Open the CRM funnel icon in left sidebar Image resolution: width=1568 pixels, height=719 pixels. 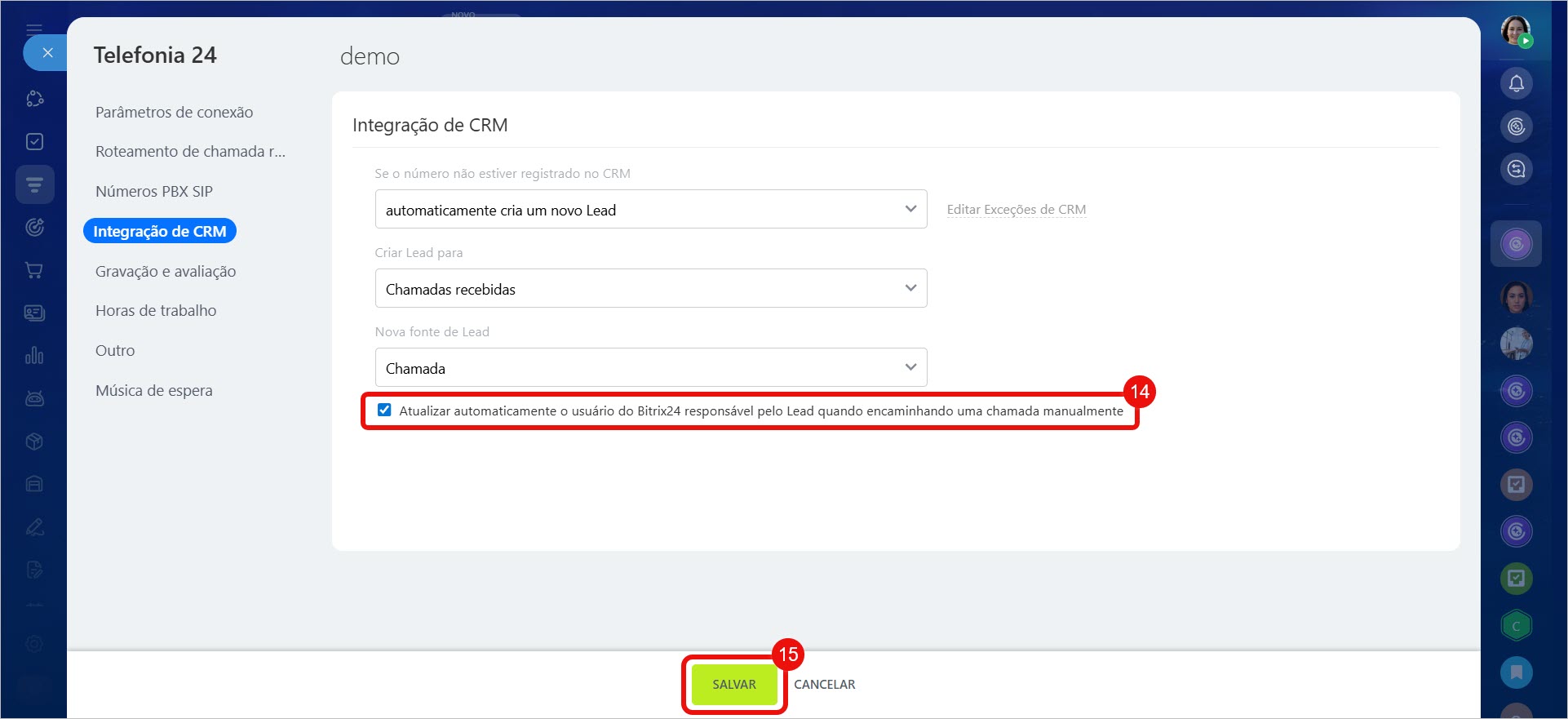click(x=34, y=184)
